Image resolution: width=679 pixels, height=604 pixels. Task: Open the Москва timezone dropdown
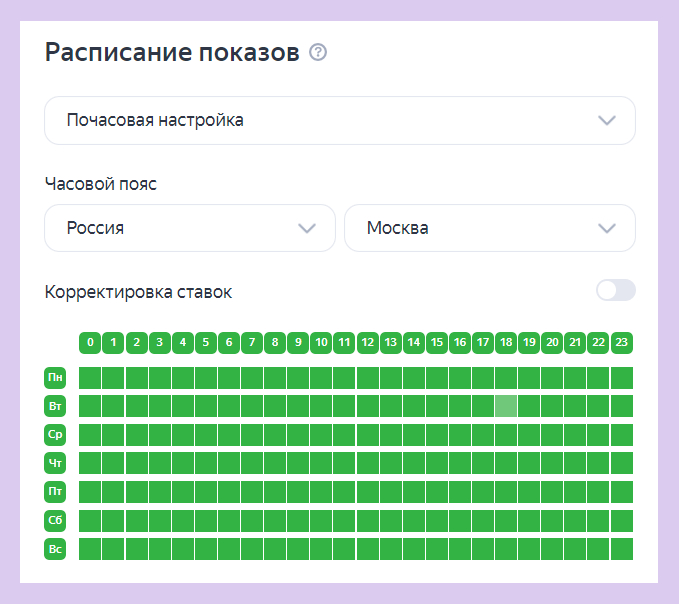489,228
